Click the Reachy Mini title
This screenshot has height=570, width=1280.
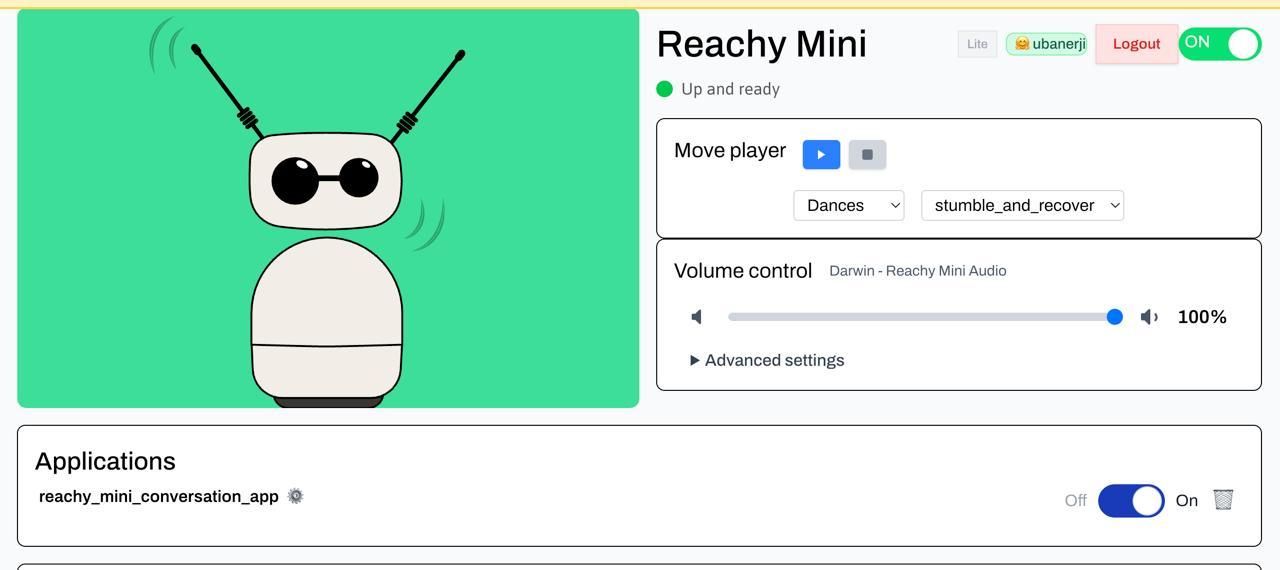762,44
